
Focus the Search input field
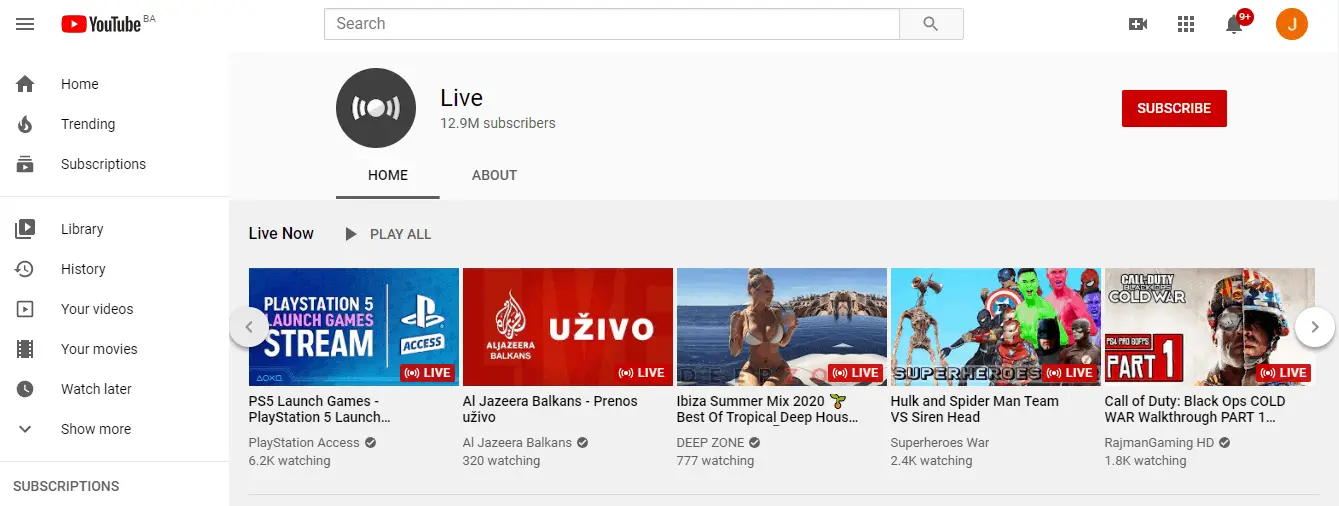coord(612,24)
